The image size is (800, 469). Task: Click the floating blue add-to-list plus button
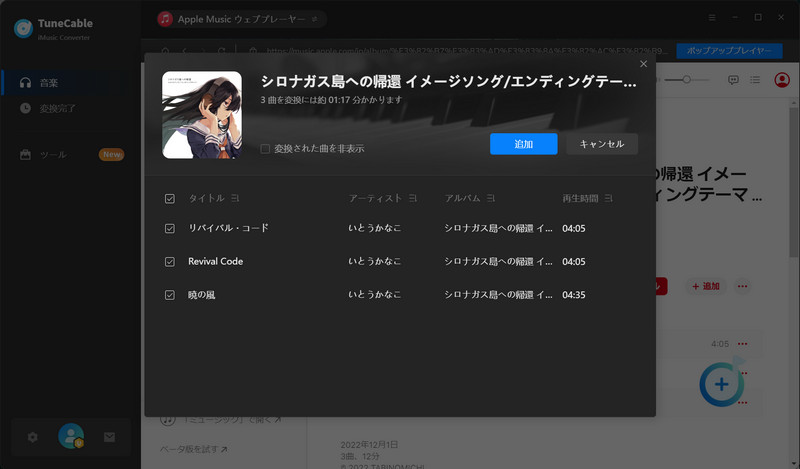[721, 384]
